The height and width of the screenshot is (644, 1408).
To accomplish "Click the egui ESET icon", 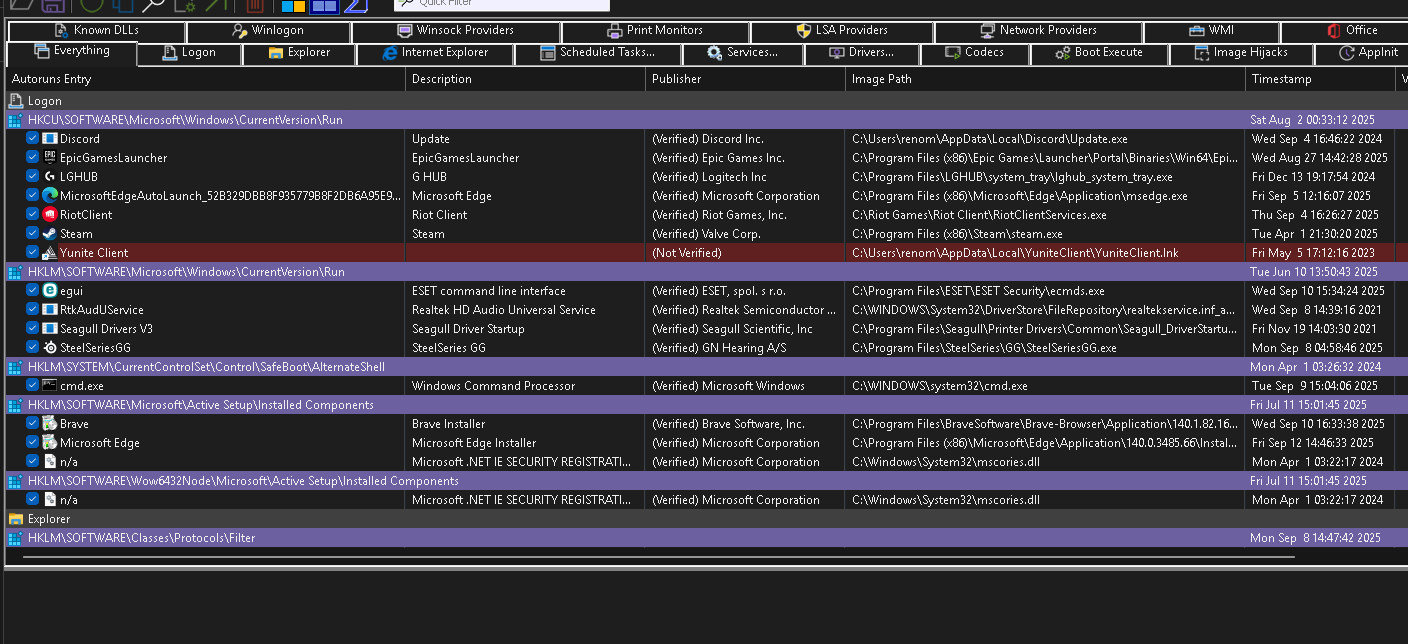I will (50, 291).
